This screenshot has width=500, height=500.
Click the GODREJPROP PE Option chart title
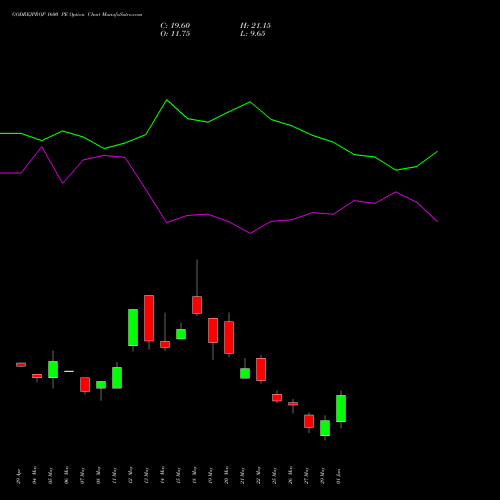(x=77, y=15)
